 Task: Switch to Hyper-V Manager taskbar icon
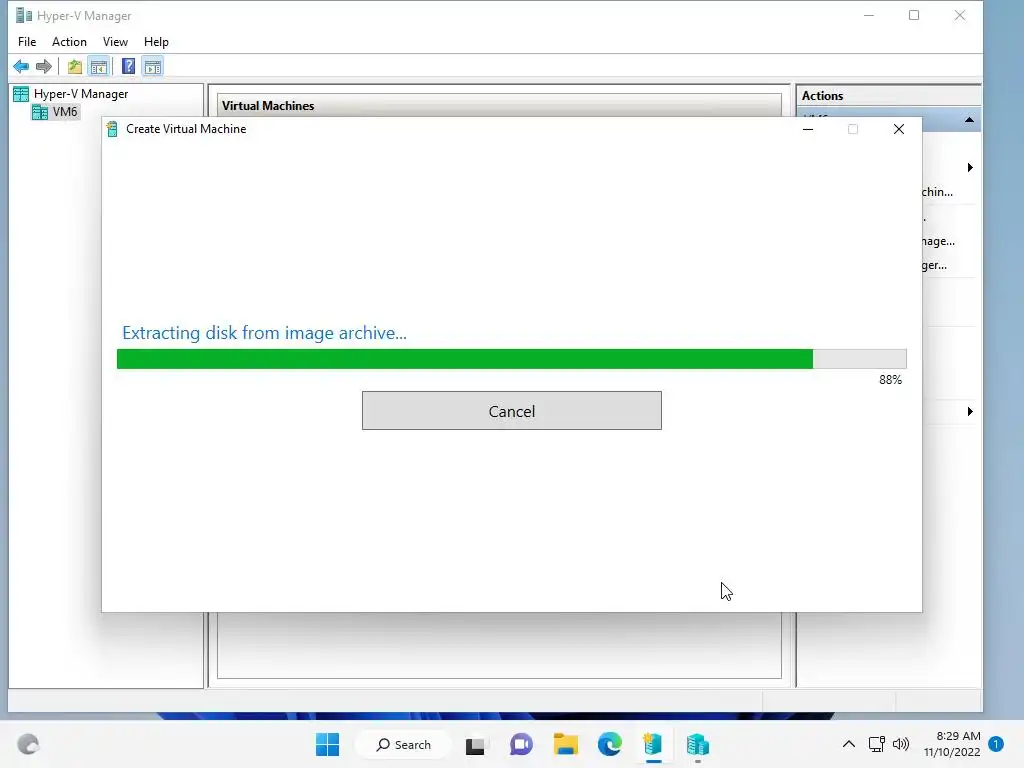click(x=697, y=744)
